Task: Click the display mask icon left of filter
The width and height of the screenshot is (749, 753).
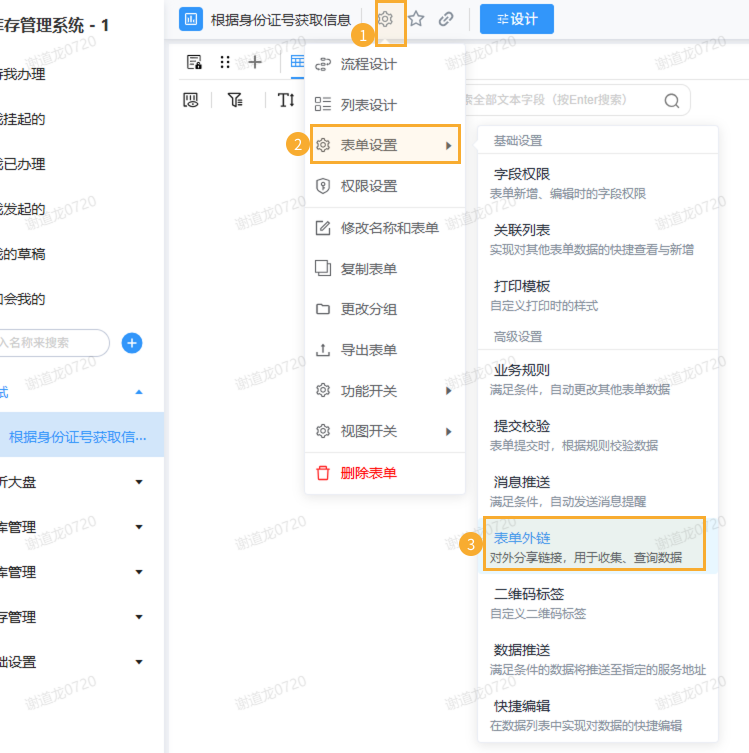Action: click(191, 100)
